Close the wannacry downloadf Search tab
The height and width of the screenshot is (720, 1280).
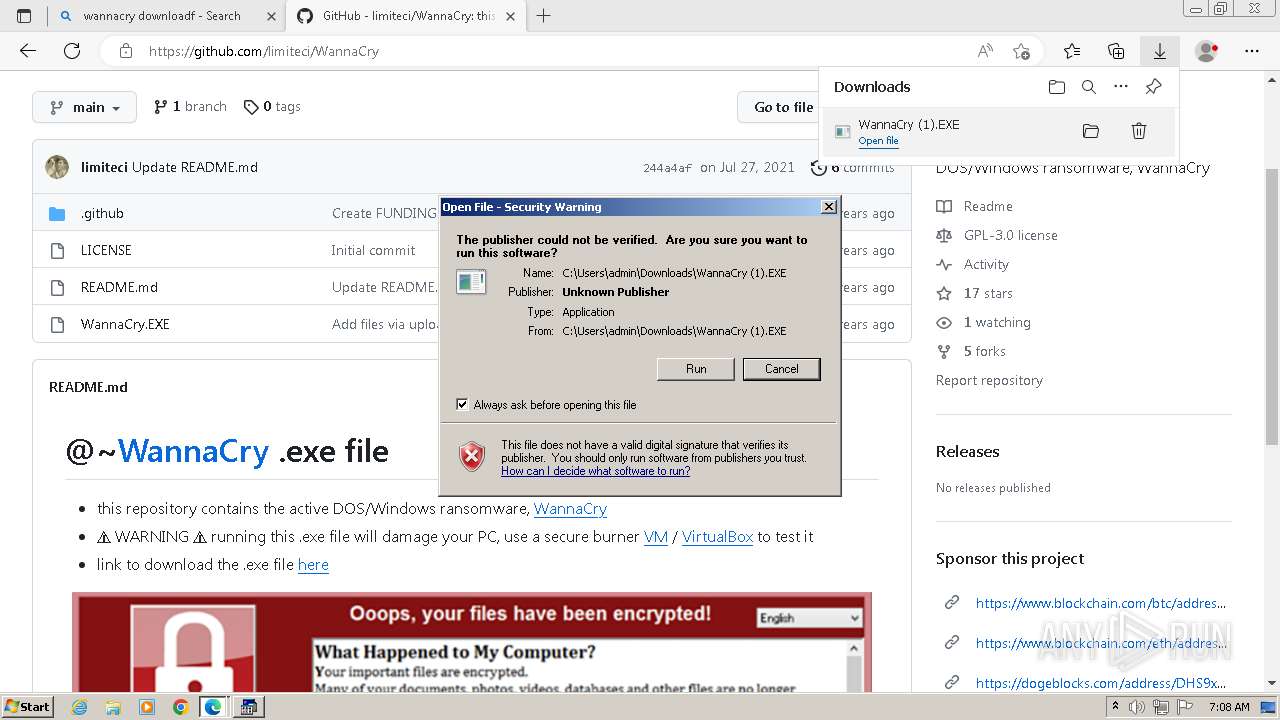pyautogui.click(x=271, y=16)
